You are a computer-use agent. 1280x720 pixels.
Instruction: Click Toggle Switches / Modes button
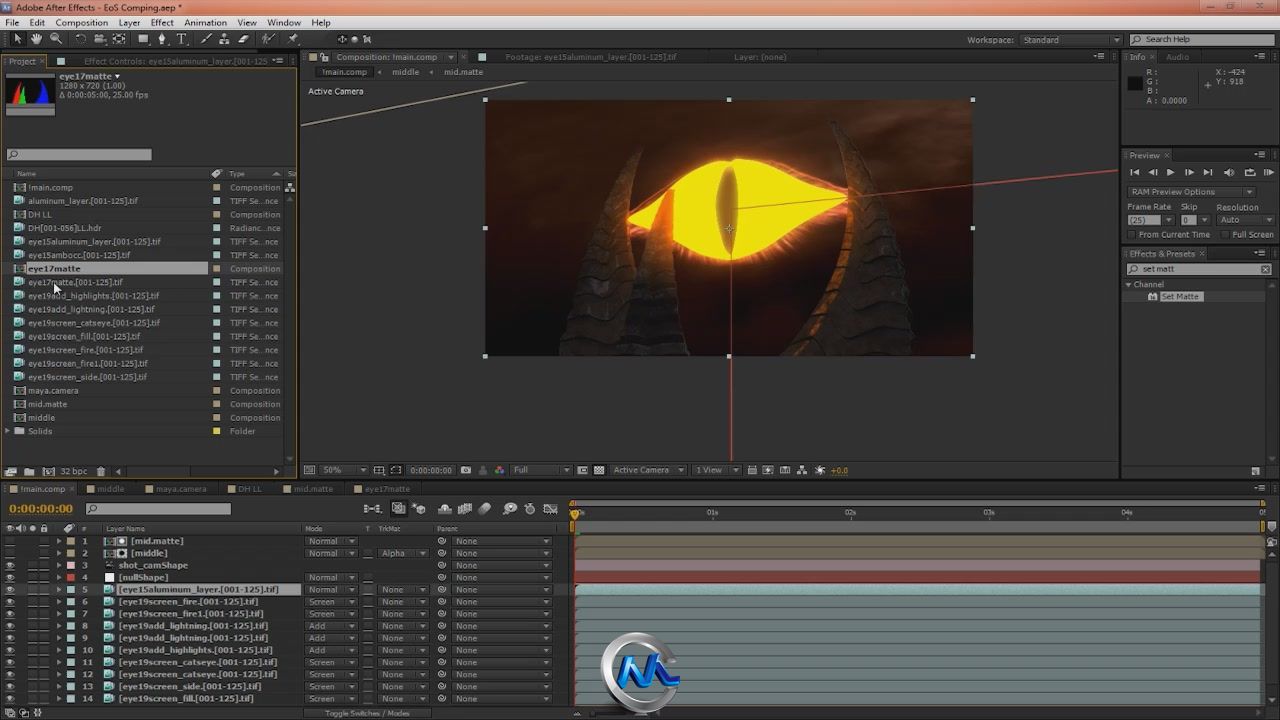[x=367, y=713]
